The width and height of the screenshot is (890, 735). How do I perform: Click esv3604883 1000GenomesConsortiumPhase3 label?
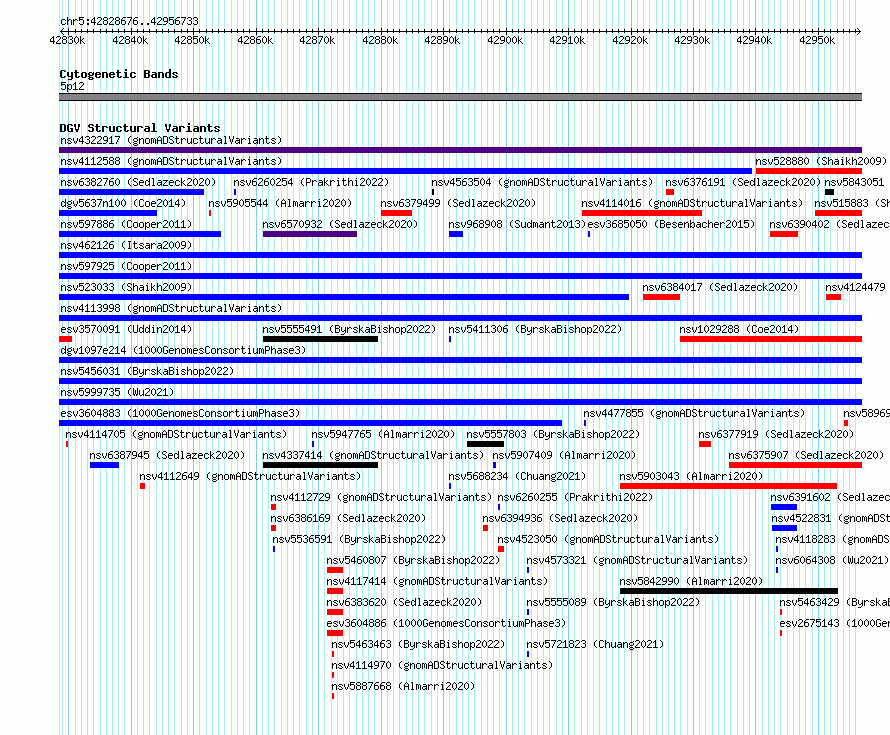(180, 413)
